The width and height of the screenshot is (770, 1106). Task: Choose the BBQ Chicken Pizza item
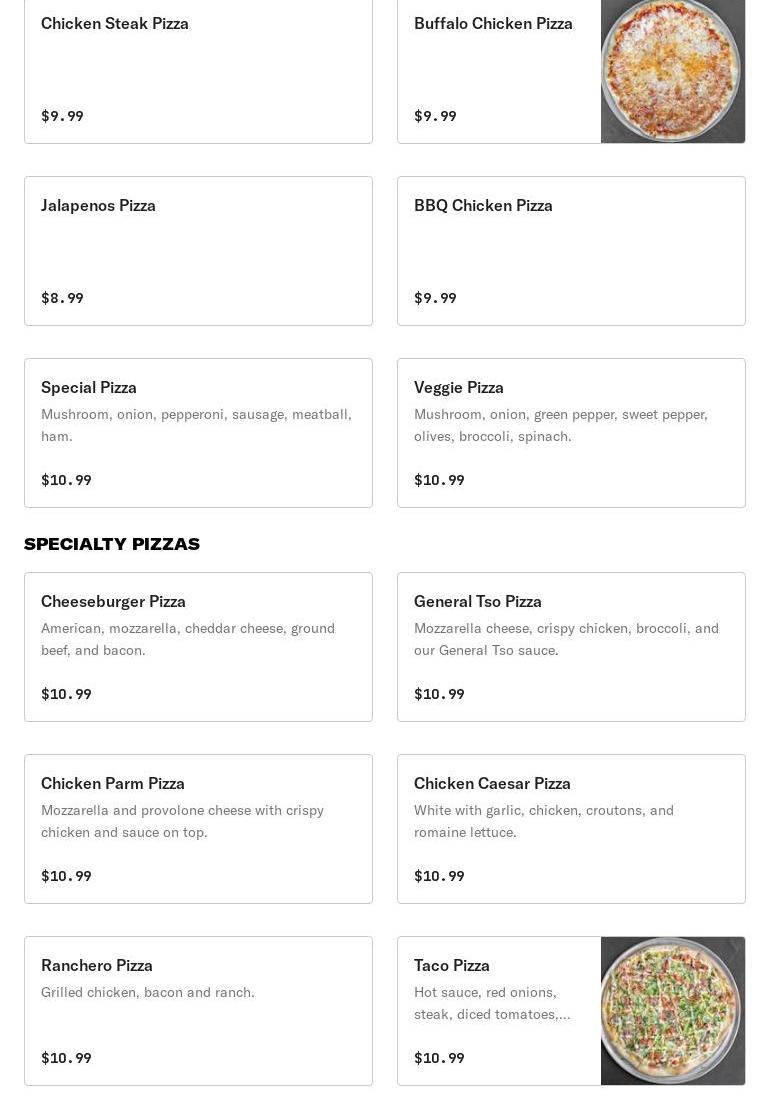click(571, 251)
